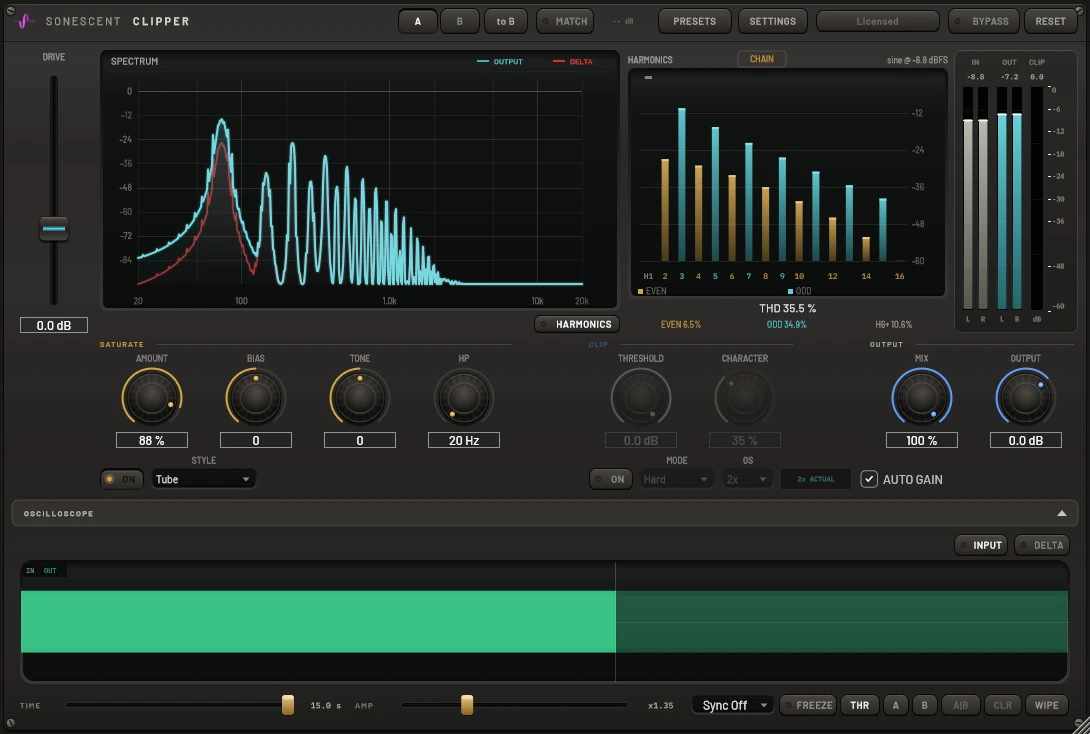
Task: Click the Threshold 0.0 dB value field
Action: click(x=640, y=440)
